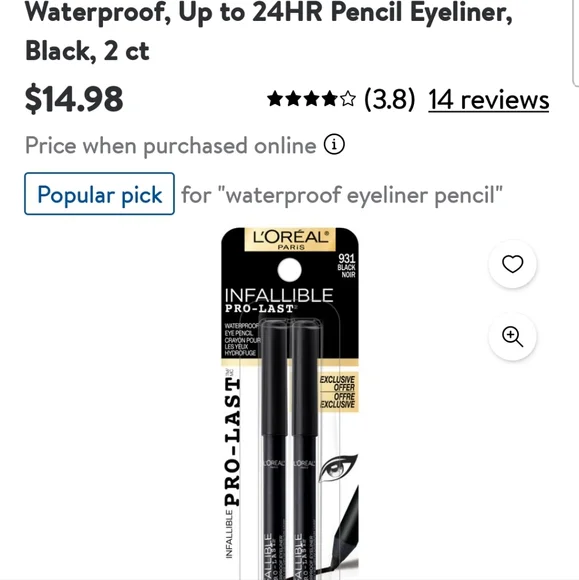Select the (3.8) average rating score
Viewport: 579px width, 580px height.
pos(390,100)
